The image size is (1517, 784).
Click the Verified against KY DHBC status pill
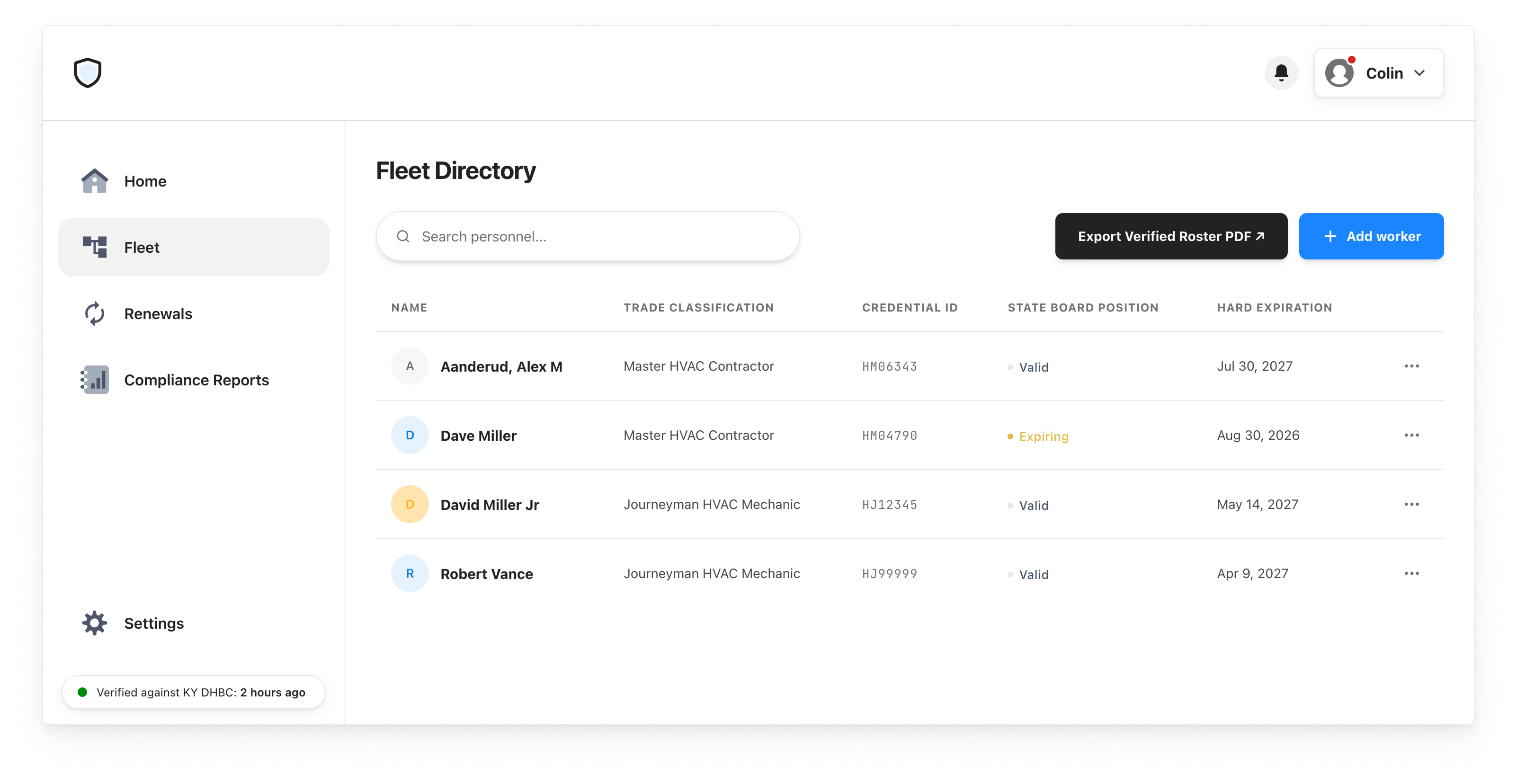click(194, 692)
